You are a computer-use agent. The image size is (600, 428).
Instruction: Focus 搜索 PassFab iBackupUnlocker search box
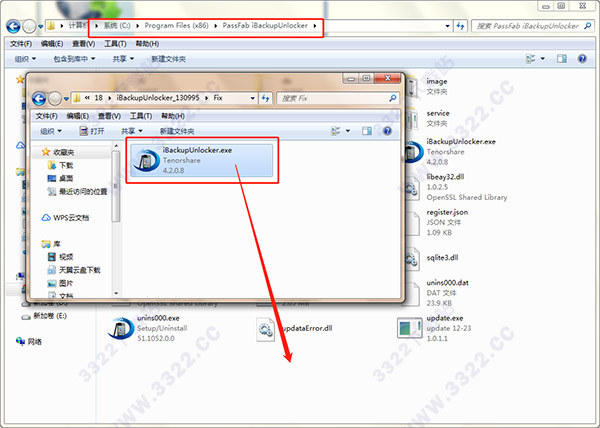click(533, 26)
